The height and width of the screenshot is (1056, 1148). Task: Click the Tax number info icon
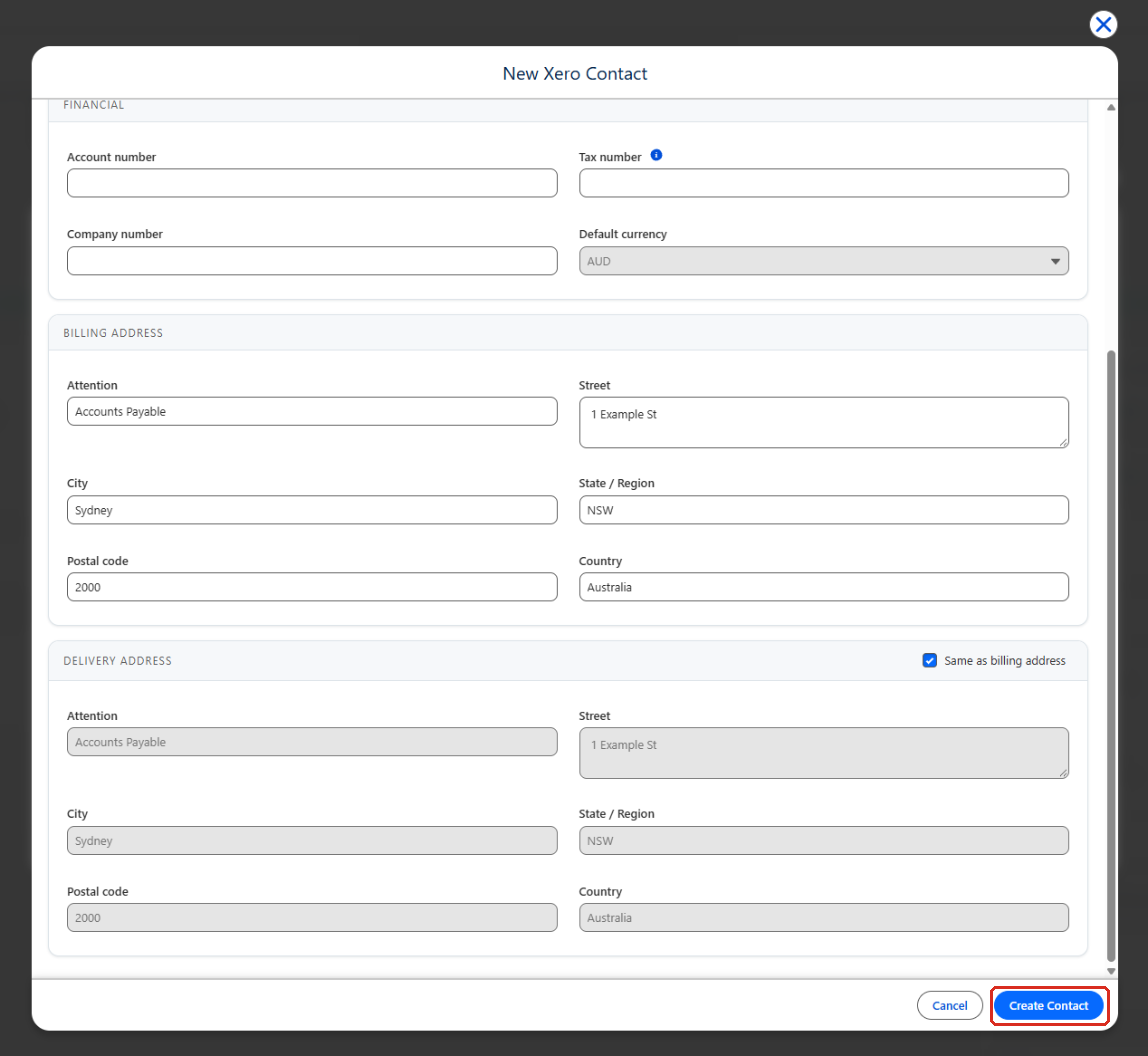[x=656, y=155]
